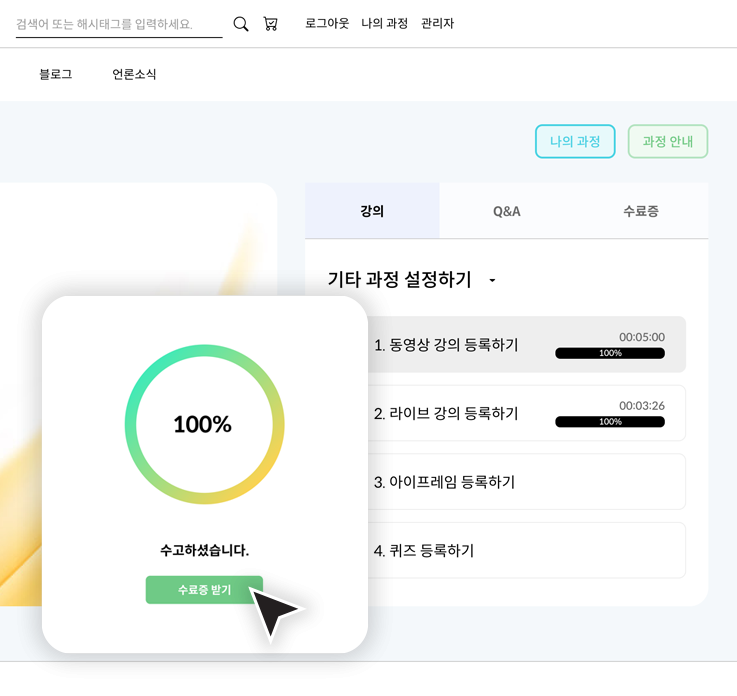This screenshot has width=737, height=696.
Task: Go to the 언론소식 menu
Action: coord(134,74)
